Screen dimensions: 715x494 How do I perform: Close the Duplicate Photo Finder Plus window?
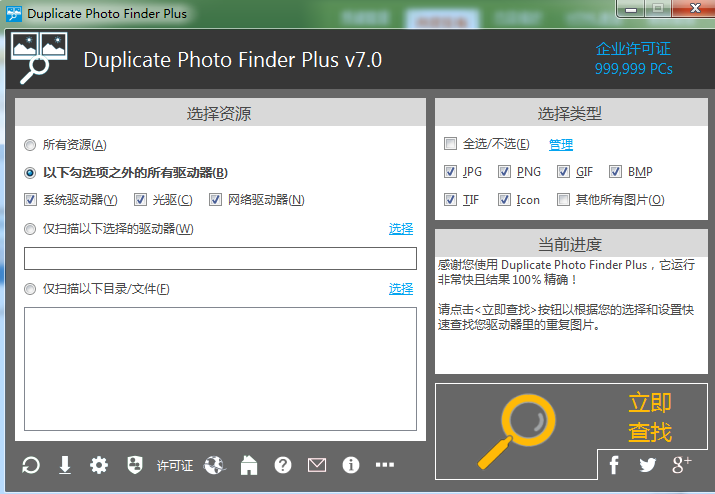(694, 8)
